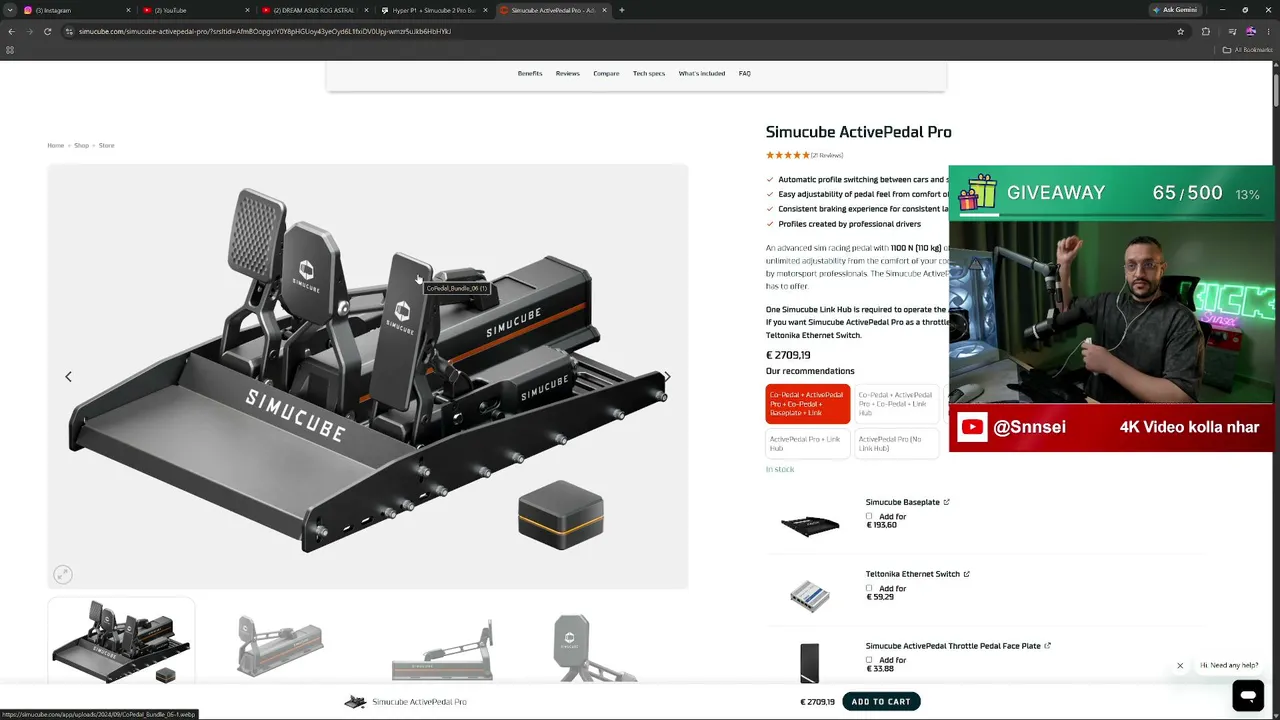Image resolution: width=1280 pixels, height=720 pixels.
Task: Select the Co-Pedal + ActivePedal Pro + Link Hub bundle
Action: pos(896,404)
